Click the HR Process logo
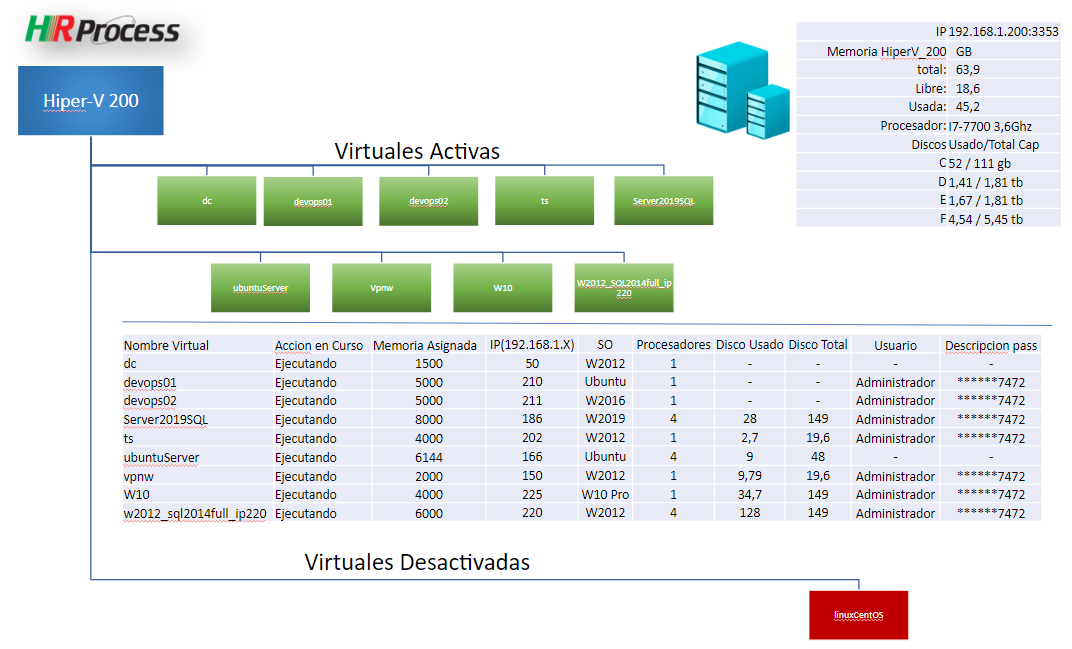Image resolution: width=1072 pixels, height=649 pixels. pos(102,30)
